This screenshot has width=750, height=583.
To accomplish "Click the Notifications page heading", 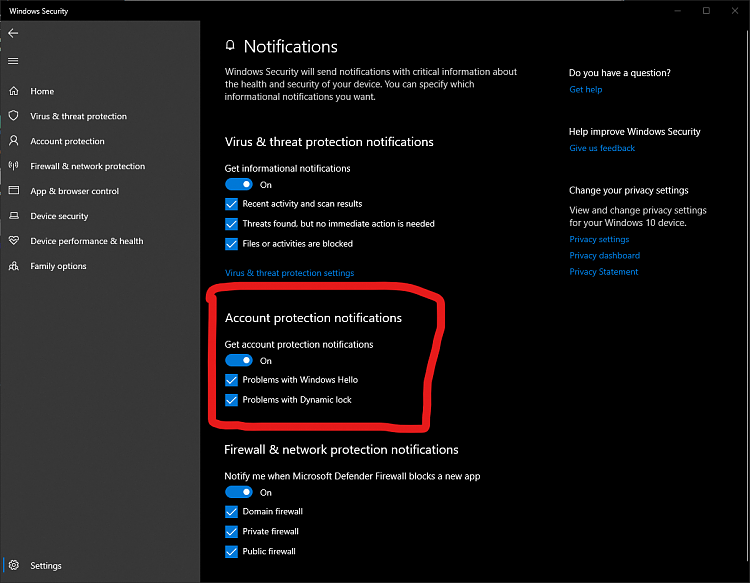I will [x=290, y=46].
